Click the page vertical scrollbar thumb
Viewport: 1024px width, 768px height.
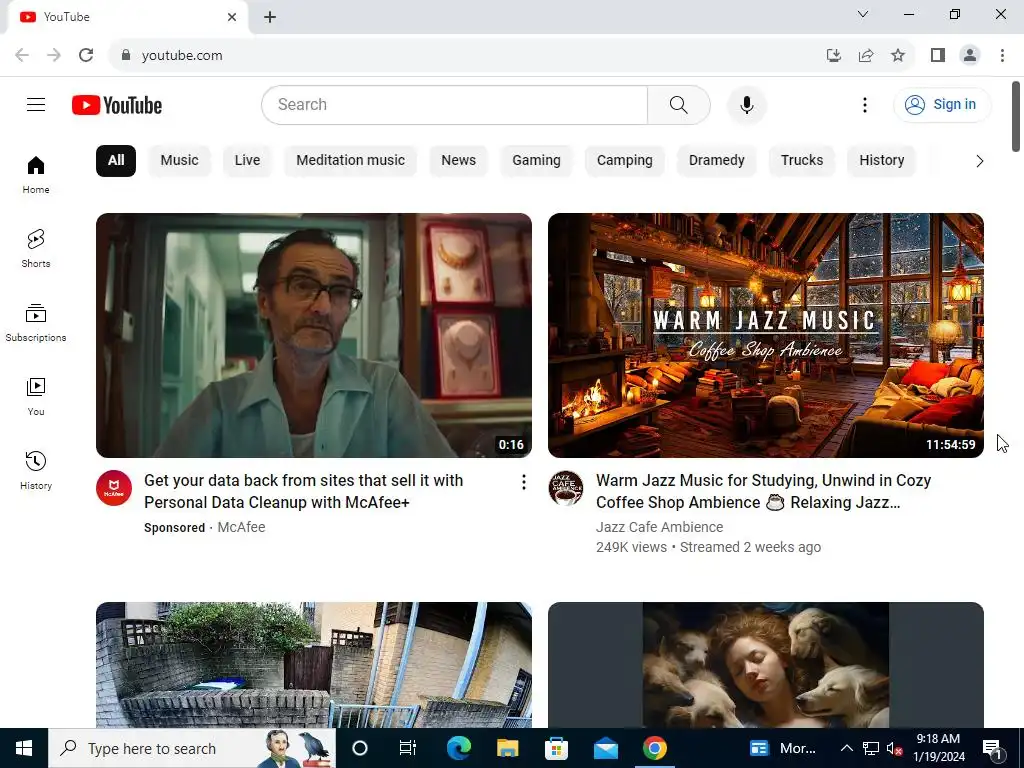click(1016, 116)
